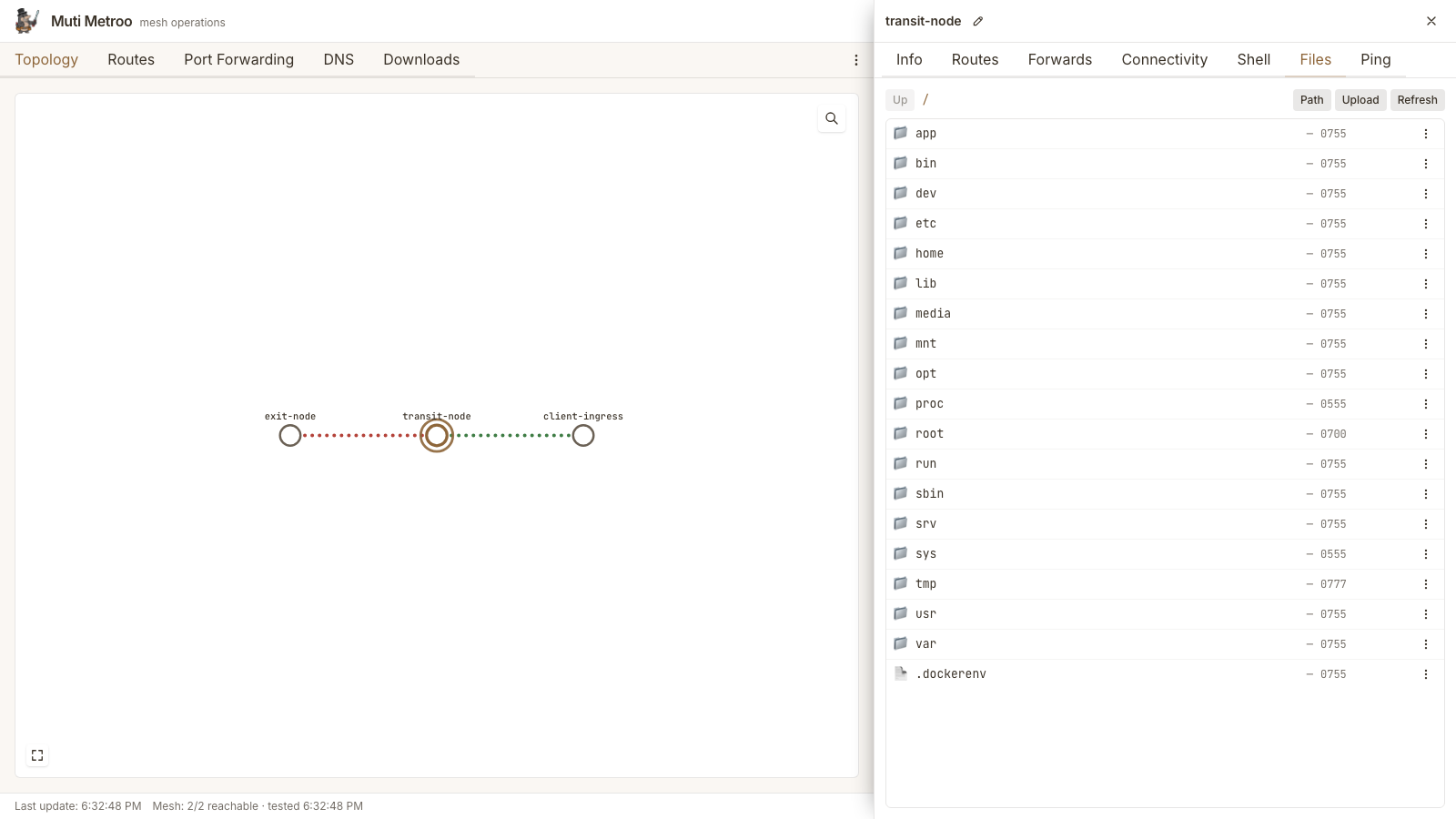Click the opt directory name

tap(925, 374)
